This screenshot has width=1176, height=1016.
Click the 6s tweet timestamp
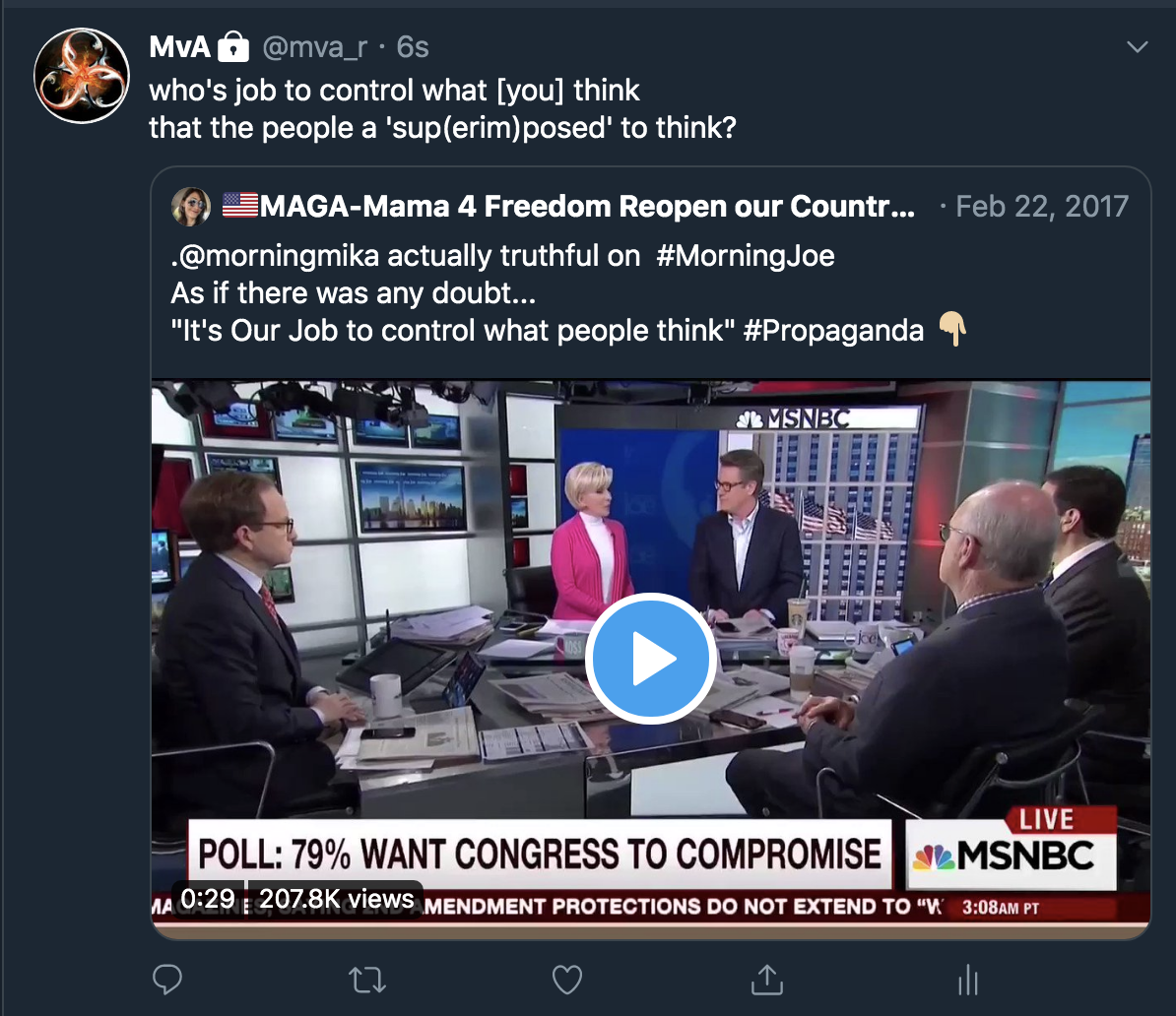pos(413,47)
